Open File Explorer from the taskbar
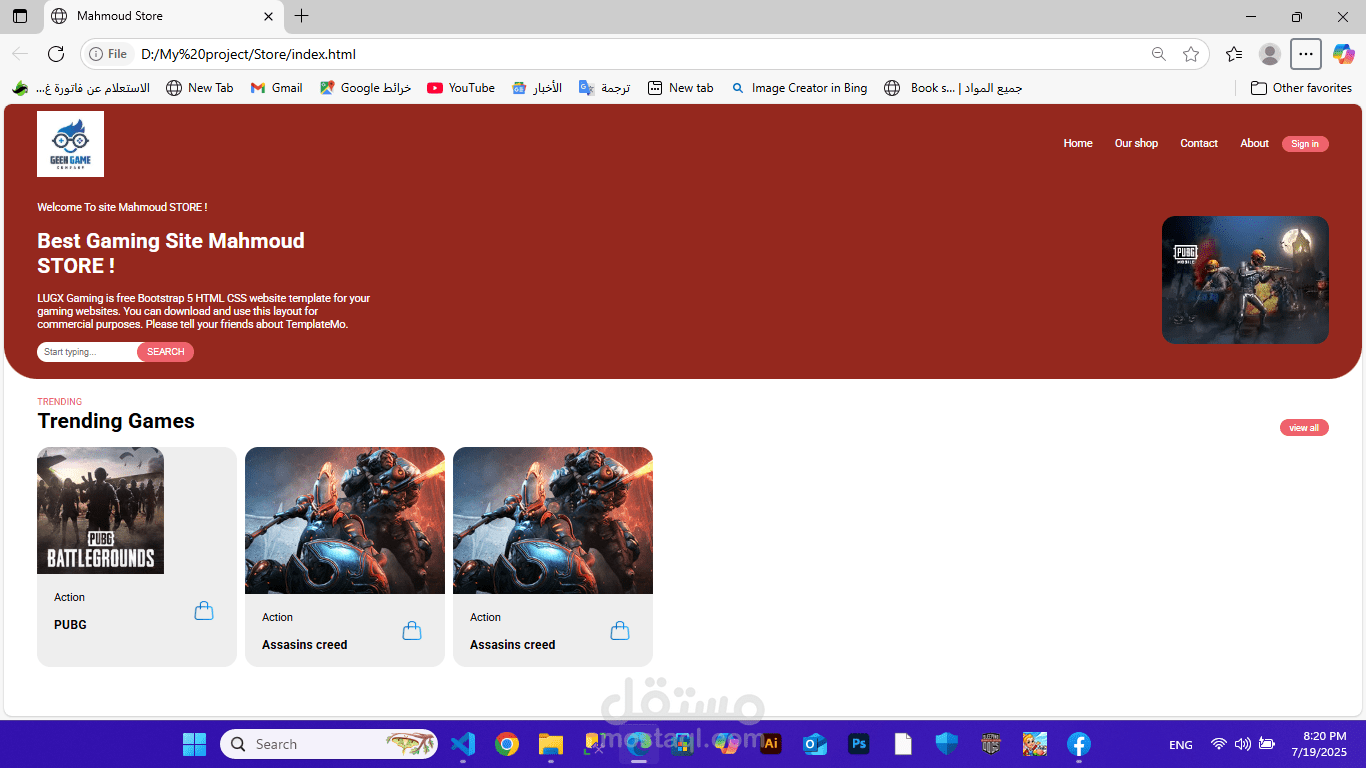Screen dimensions: 1366x768 pos(551,744)
